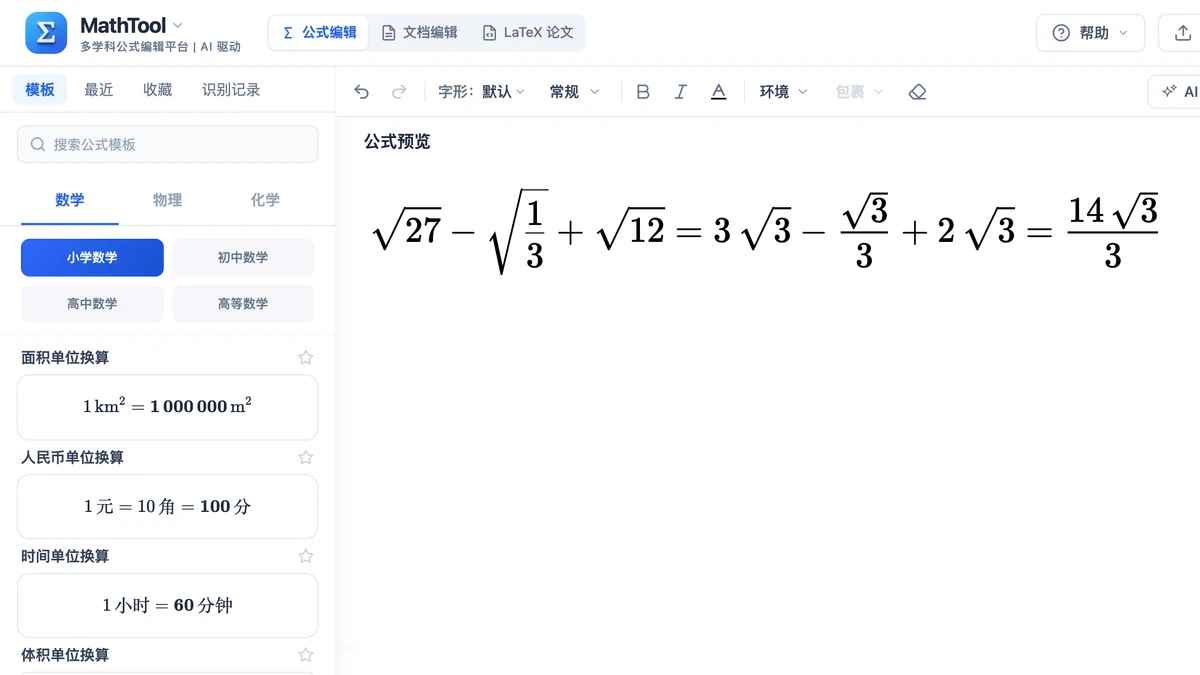The image size is (1200, 675).
Task: Insert the 1小时=60分钟 formula card
Action: point(168,605)
